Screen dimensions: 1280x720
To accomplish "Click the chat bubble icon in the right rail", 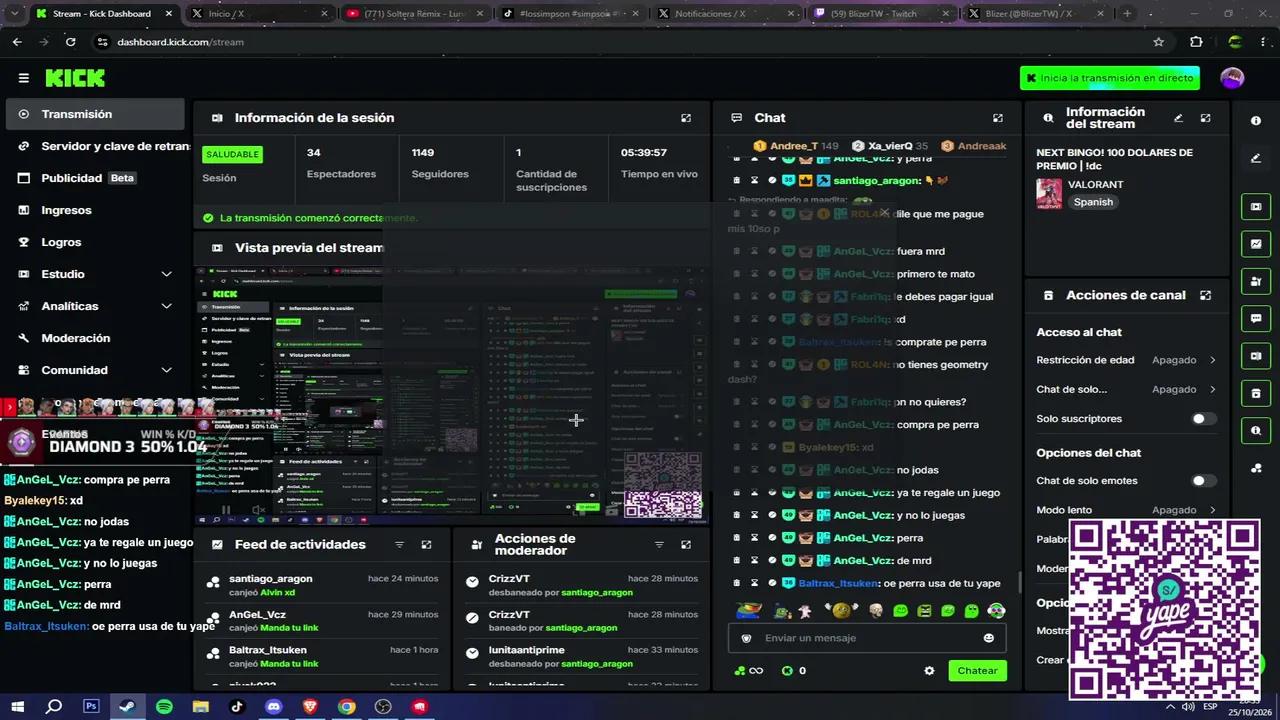I will [x=1256, y=319].
